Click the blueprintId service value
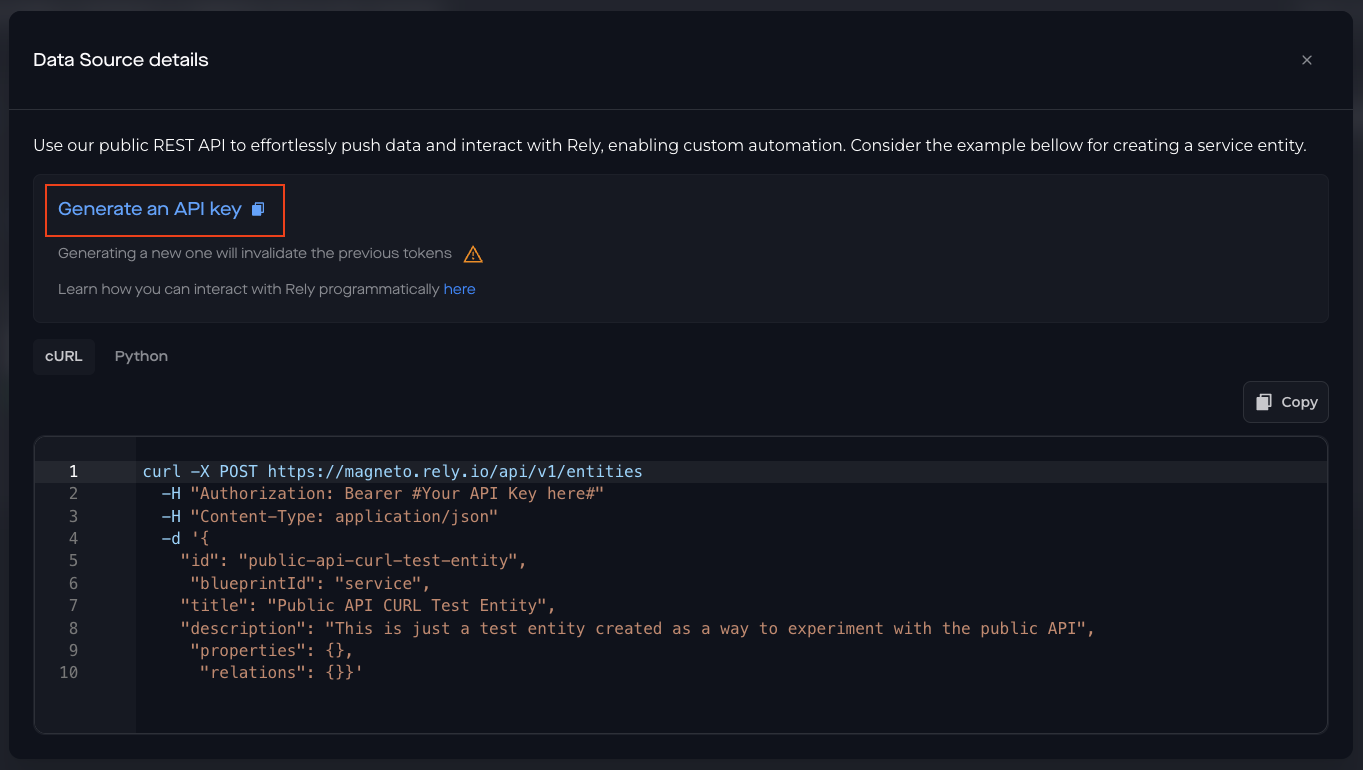Image resolution: width=1363 pixels, height=770 pixels. click(x=380, y=583)
